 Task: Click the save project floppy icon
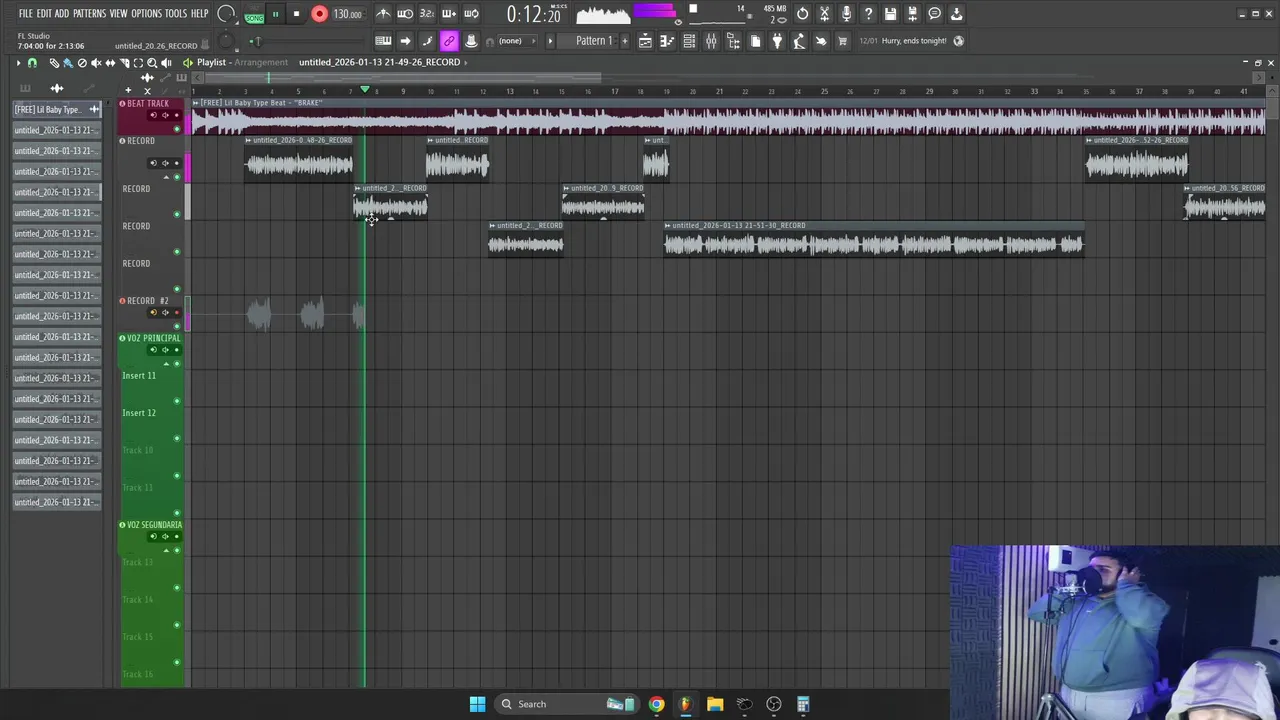(x=890, y=14)
